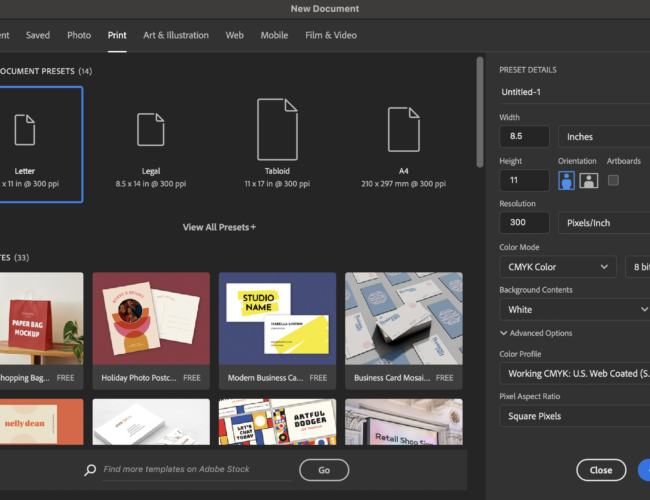Switch to the Art & Illustration tab
This screenshot has width=650, height=500.
point(176,35)
